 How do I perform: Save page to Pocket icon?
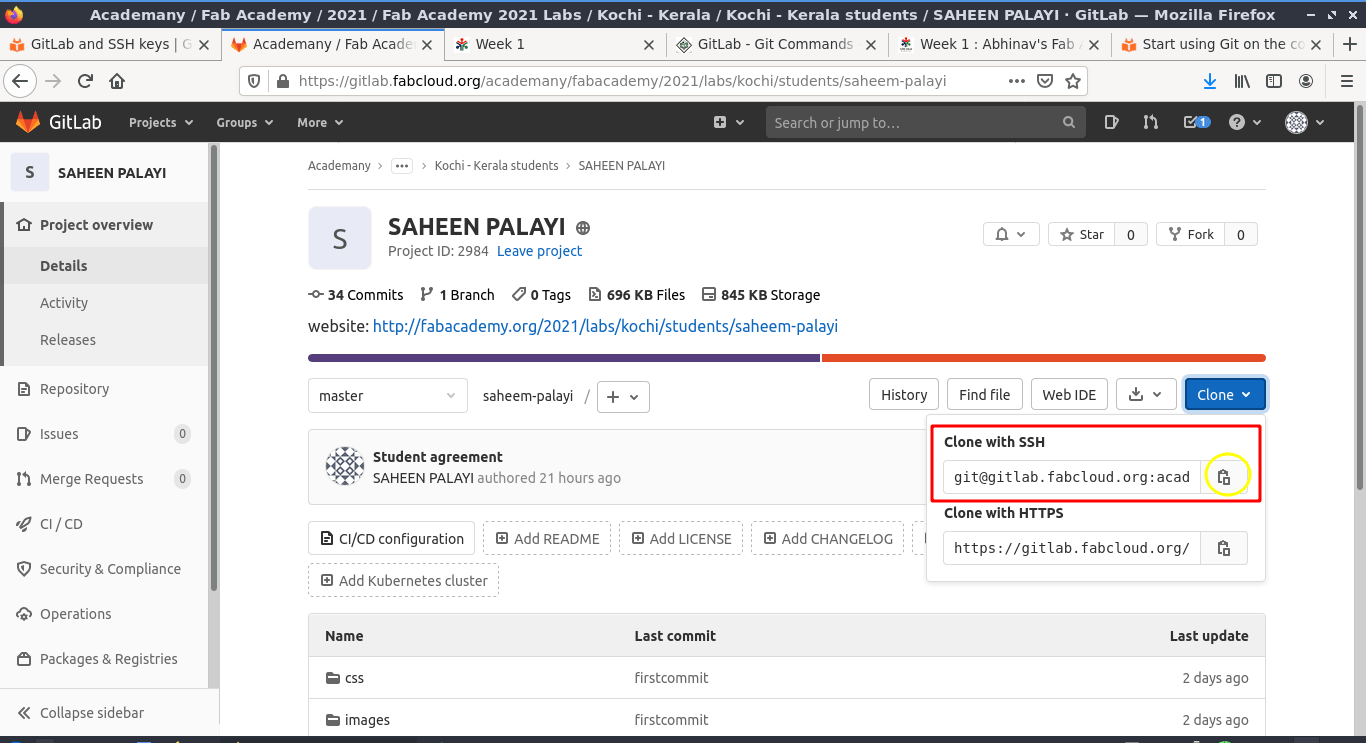[1045, 81]
